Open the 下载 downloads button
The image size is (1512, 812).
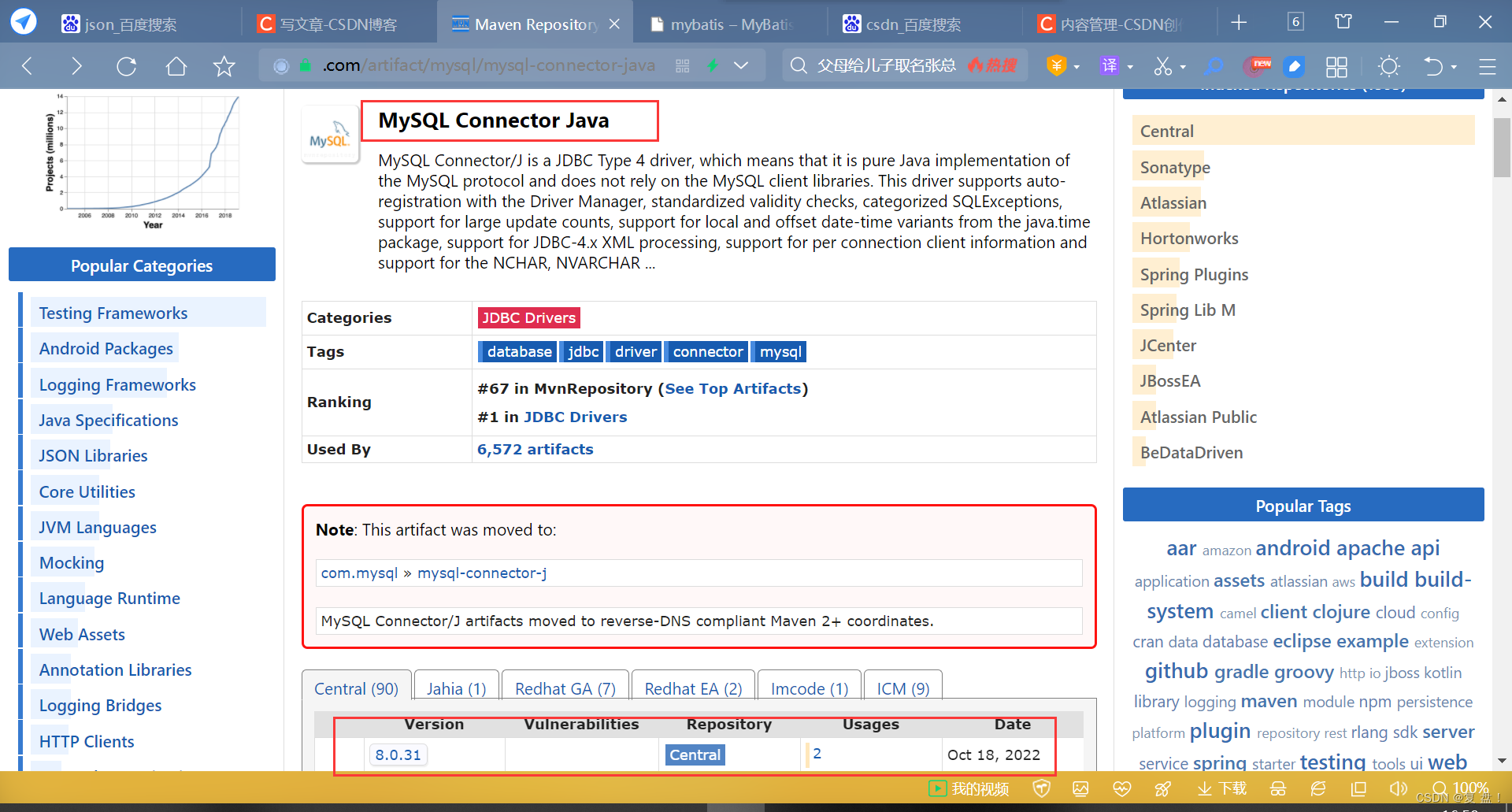tap(1221, 788)
